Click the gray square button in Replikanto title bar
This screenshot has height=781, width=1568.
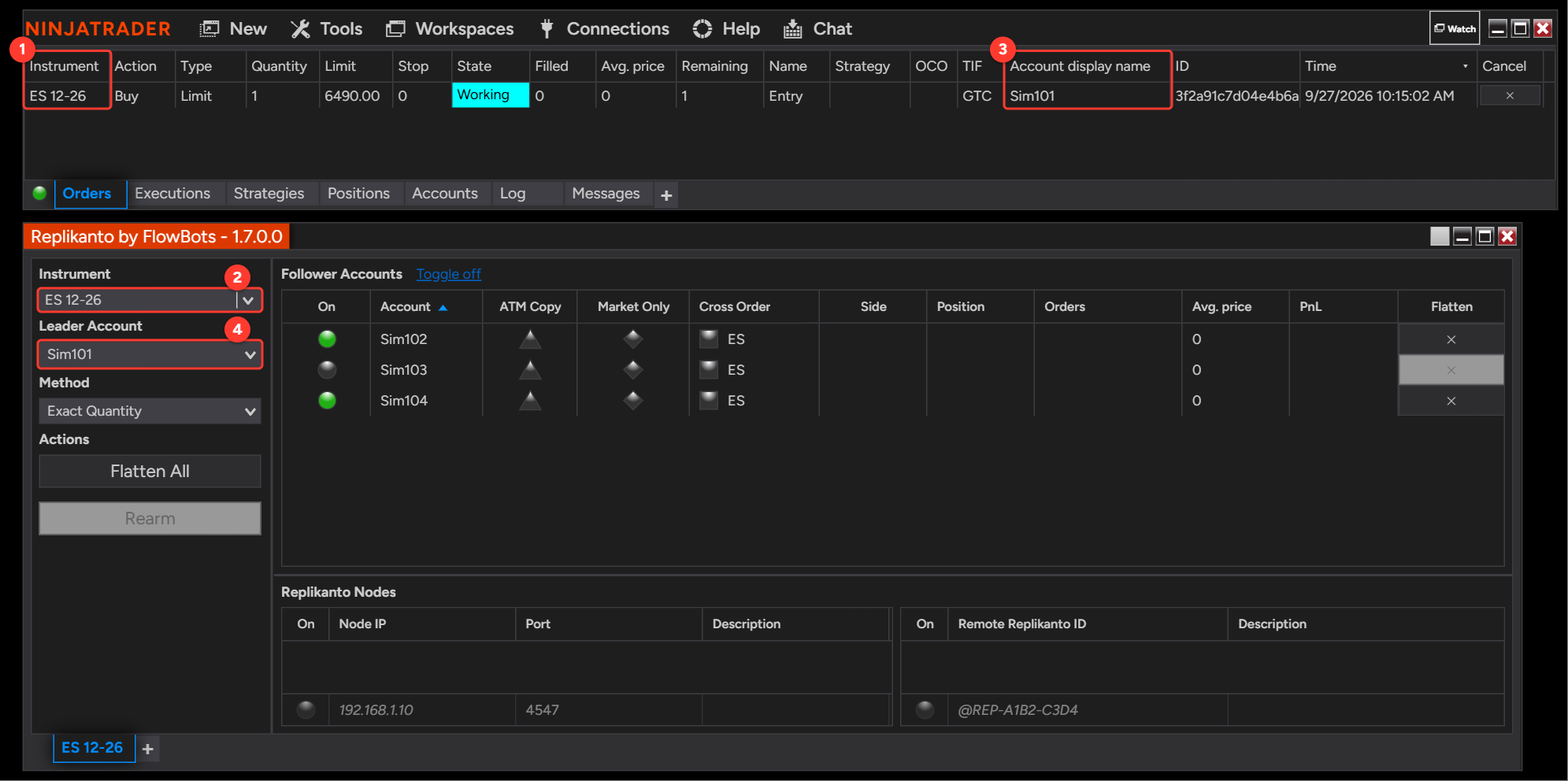(x=1440, y=236)
